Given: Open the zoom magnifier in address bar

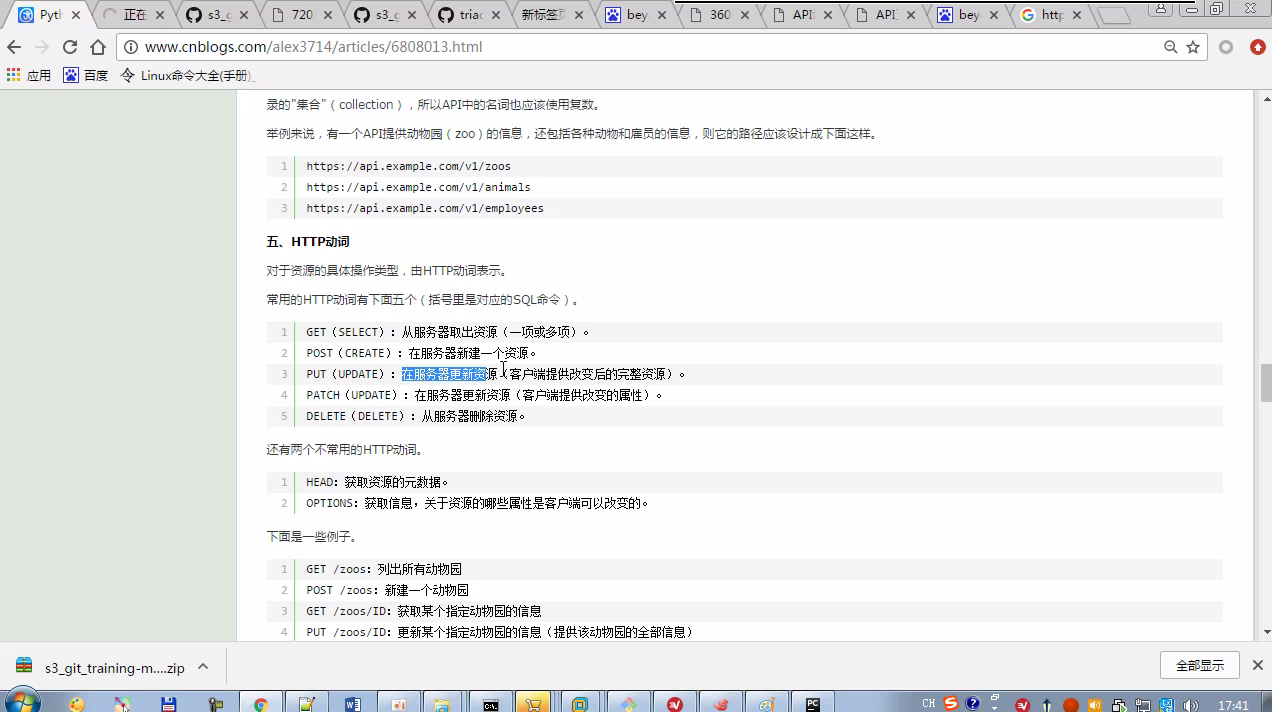Looking at the screenshot, I should pos(1171,47).
